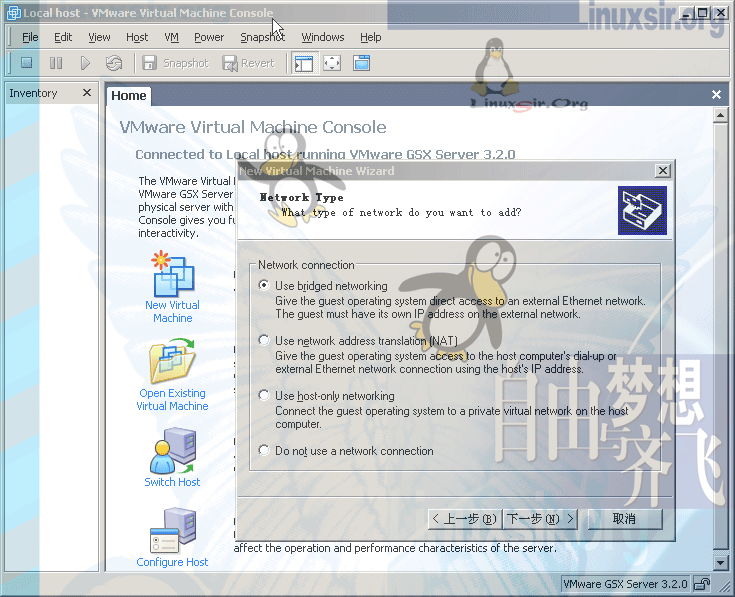The image size is (735, 597).
Task: Click the 下一步 (N) next button
Action: pos(540,519)
